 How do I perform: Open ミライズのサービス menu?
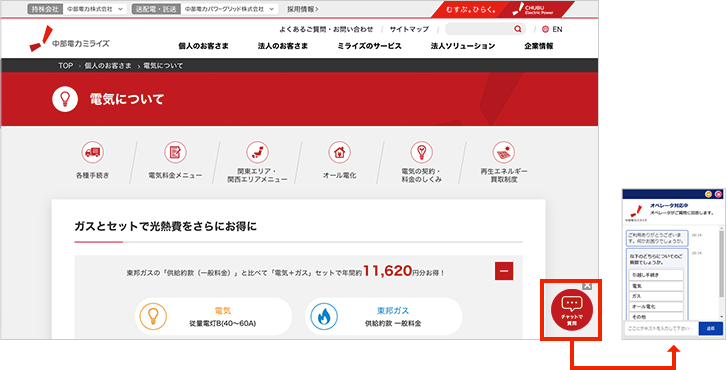click(x=370, y=46)
